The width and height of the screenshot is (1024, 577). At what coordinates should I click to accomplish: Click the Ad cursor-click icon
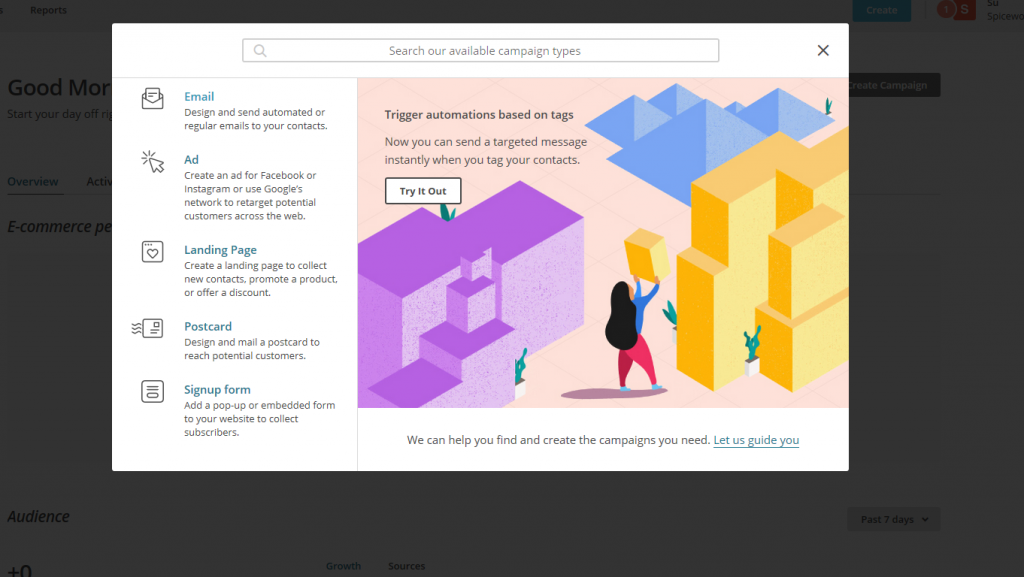tap(152, 161)
